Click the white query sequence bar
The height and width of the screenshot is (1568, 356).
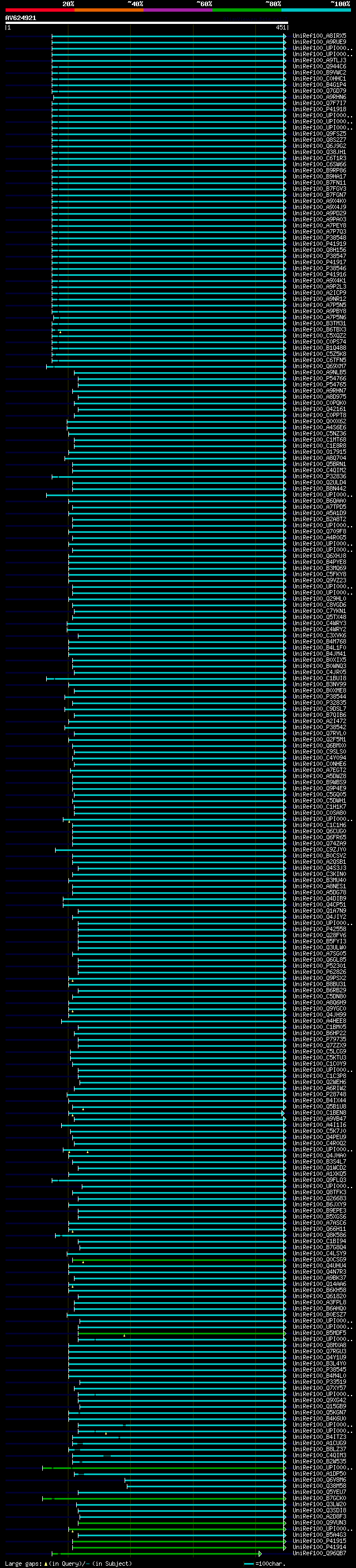[147, 23]
